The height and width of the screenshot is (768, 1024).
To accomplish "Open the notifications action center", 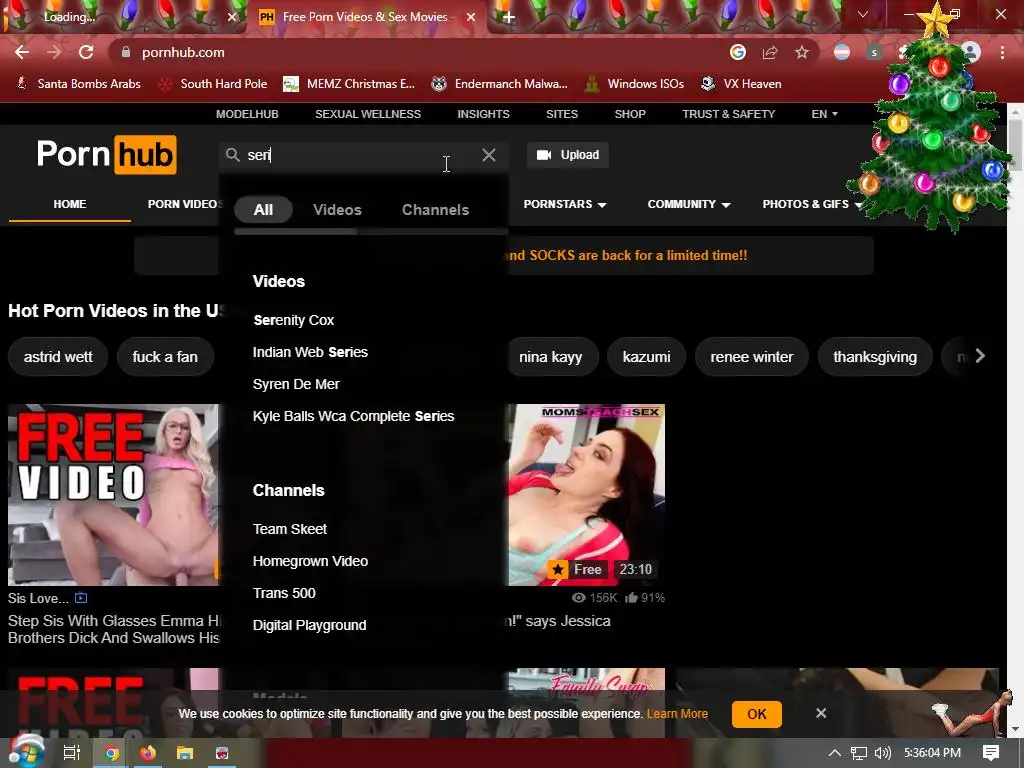I will coord(991,753).
